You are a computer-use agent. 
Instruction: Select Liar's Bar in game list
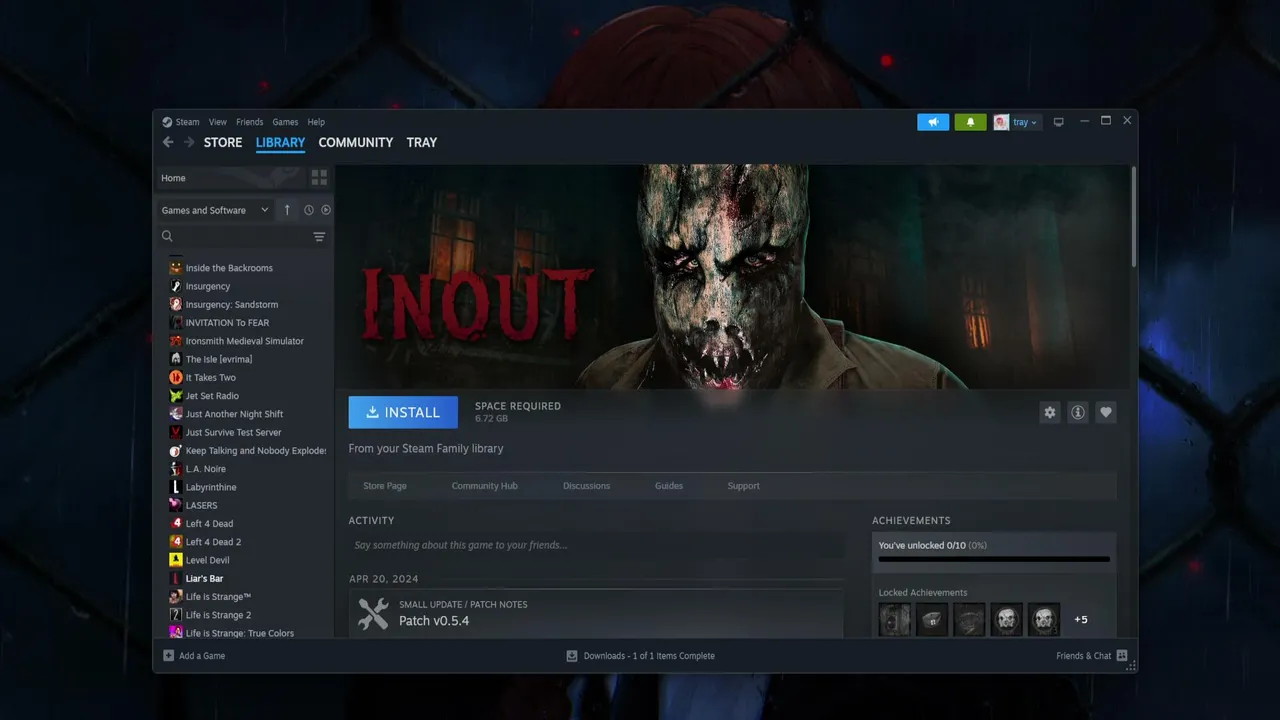204,579
